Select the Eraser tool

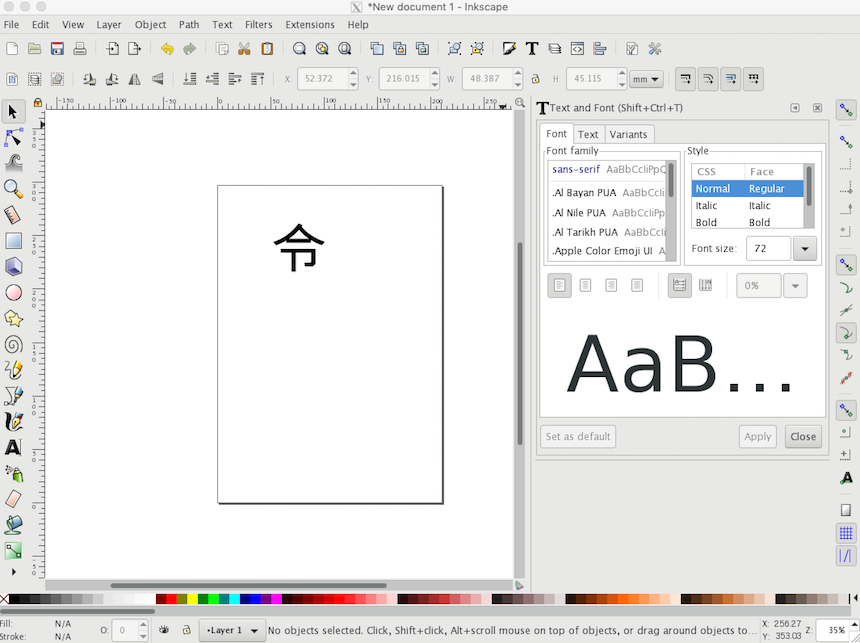point(13,499)
